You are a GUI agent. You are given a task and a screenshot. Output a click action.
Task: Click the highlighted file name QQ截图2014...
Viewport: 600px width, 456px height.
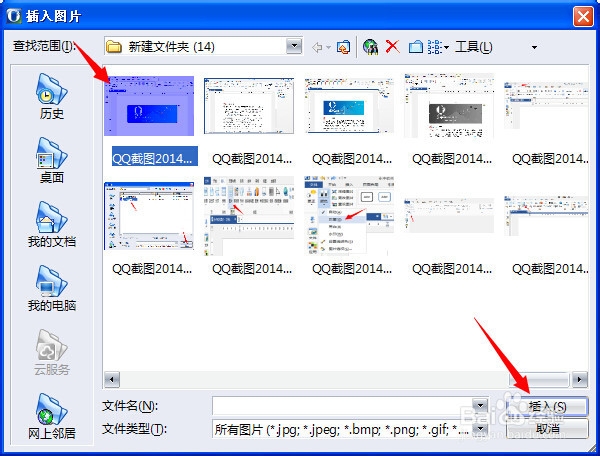(x=155, y=156)
